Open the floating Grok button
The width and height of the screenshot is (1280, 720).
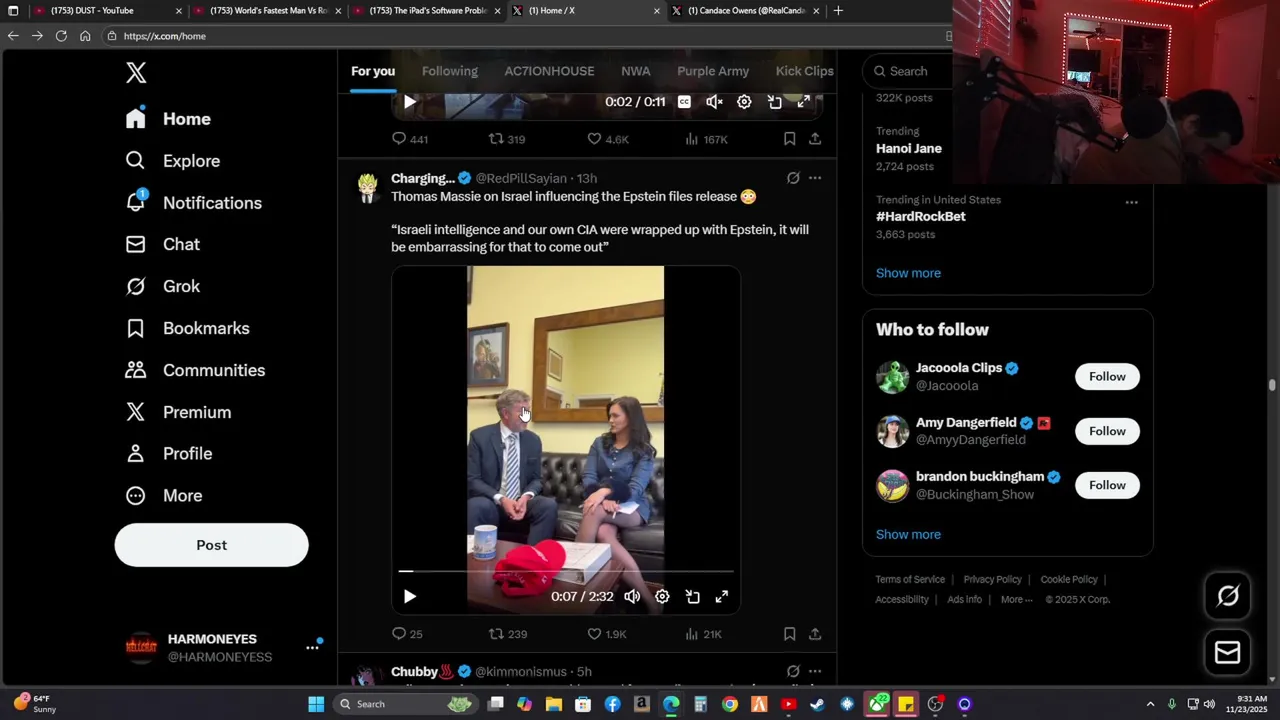coord(1227,596)
